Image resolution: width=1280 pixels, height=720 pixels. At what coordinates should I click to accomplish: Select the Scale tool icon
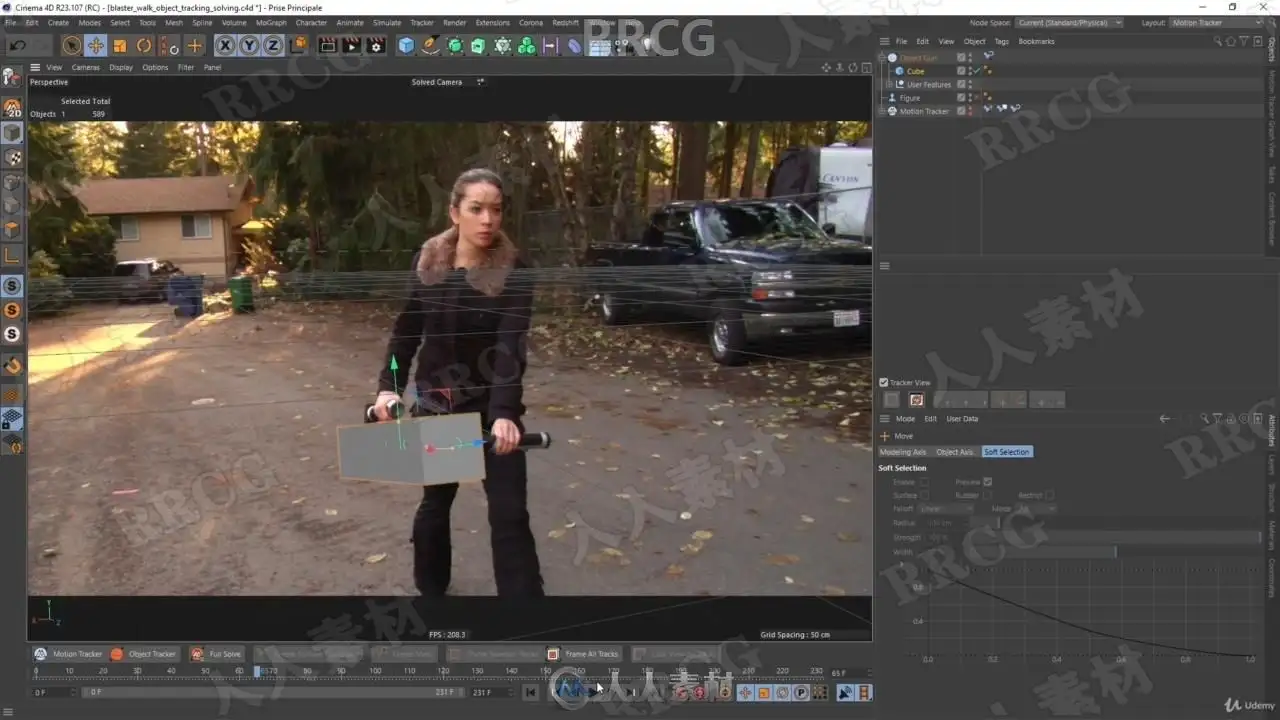click(x=120, y=45)
